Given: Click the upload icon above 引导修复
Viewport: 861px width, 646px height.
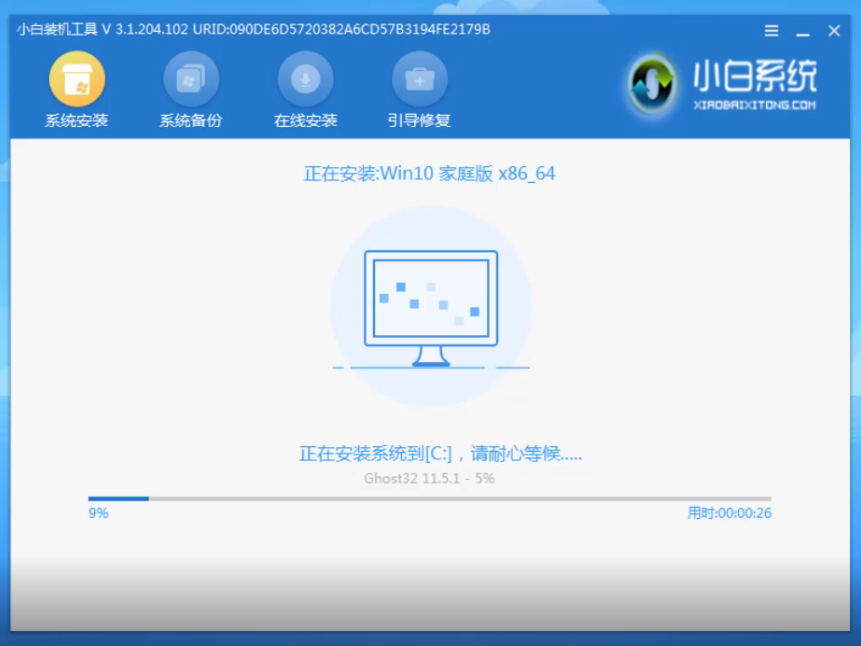Looking at the screenshot, I should pyautogui.click(x=419, y=78).
